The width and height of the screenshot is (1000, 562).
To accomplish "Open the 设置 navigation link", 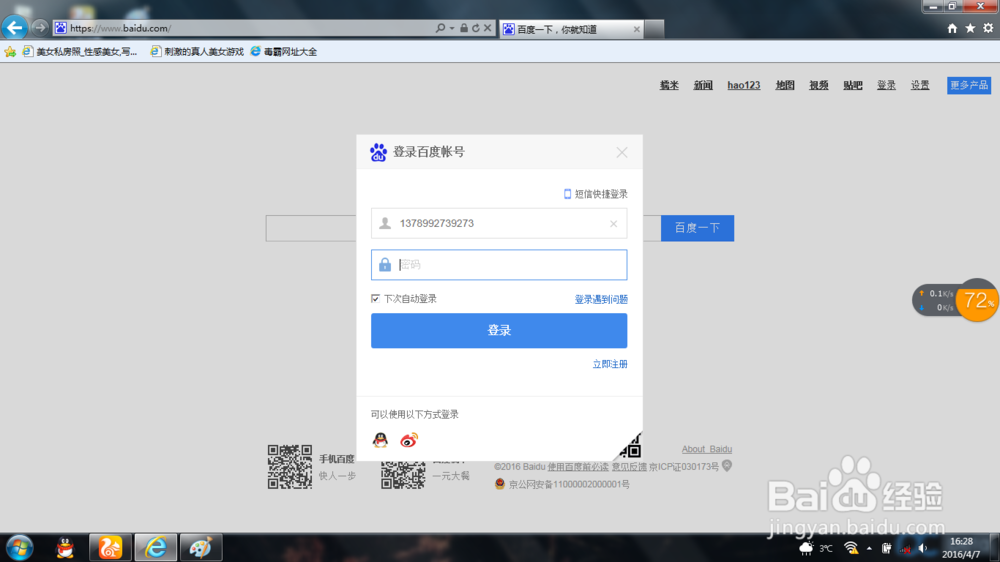I will [x=920, y=85].
